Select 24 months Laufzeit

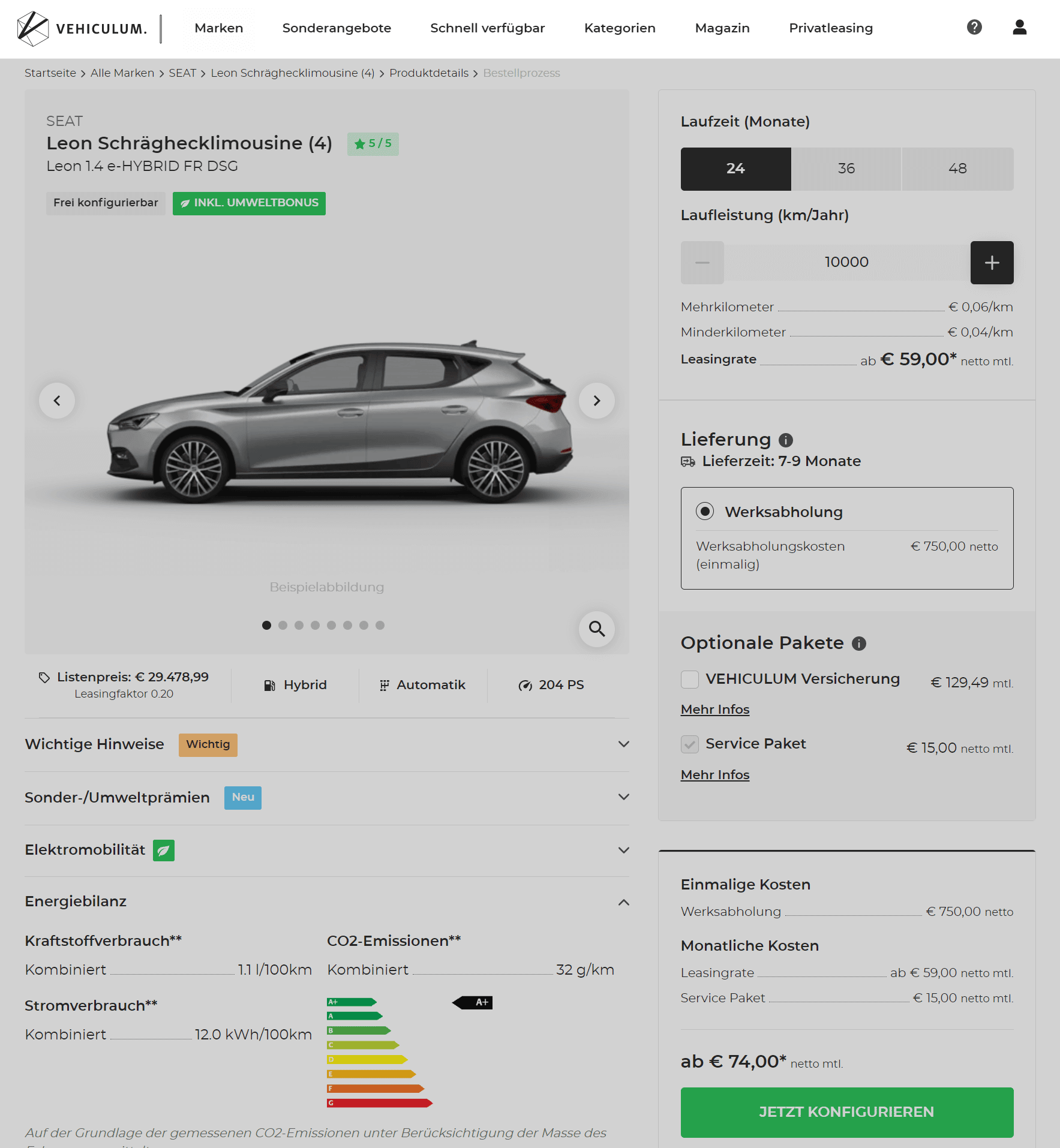tap(736, 169)
